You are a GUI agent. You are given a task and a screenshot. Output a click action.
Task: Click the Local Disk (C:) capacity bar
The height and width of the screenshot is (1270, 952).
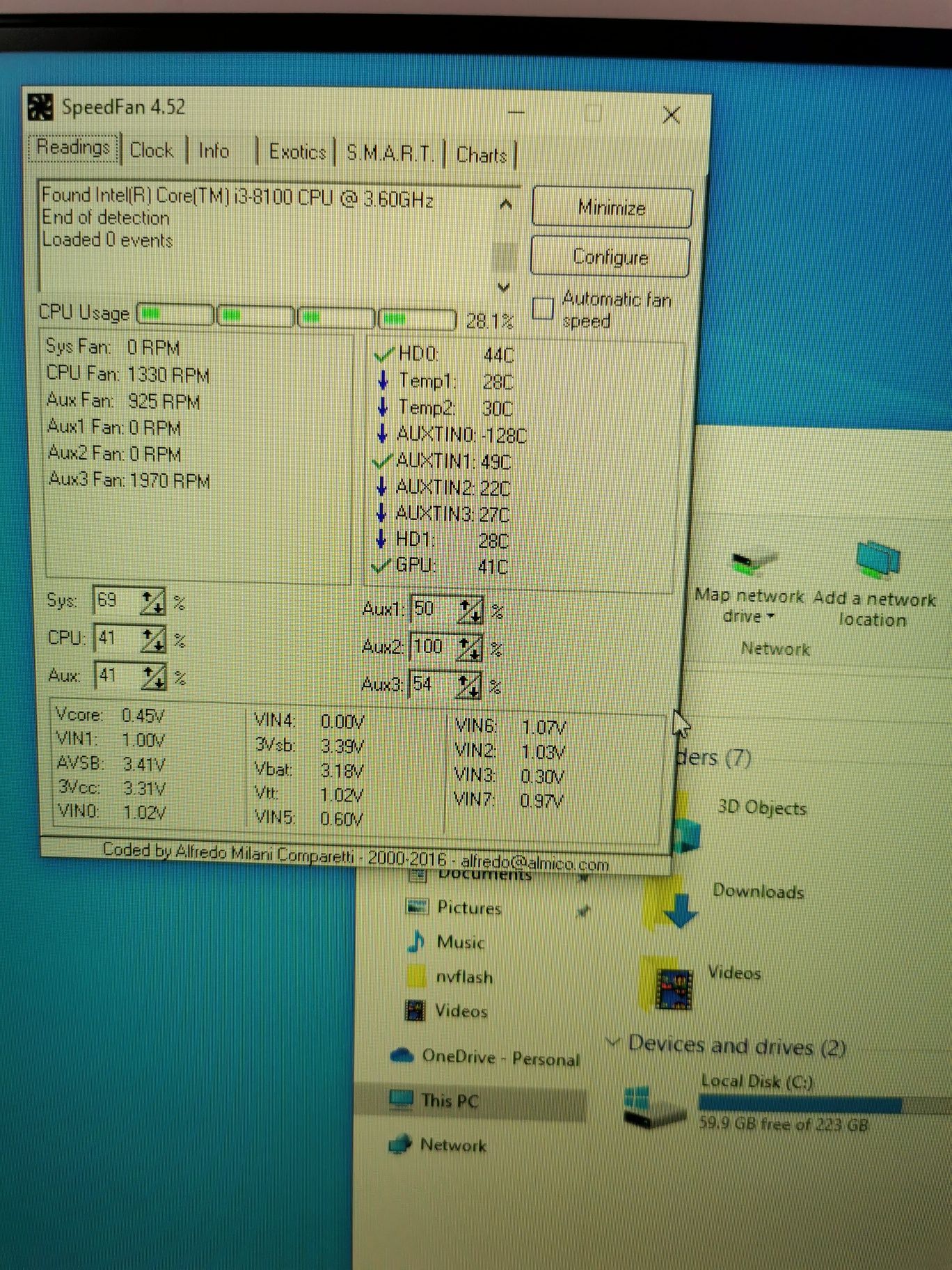click(825, 1104)
